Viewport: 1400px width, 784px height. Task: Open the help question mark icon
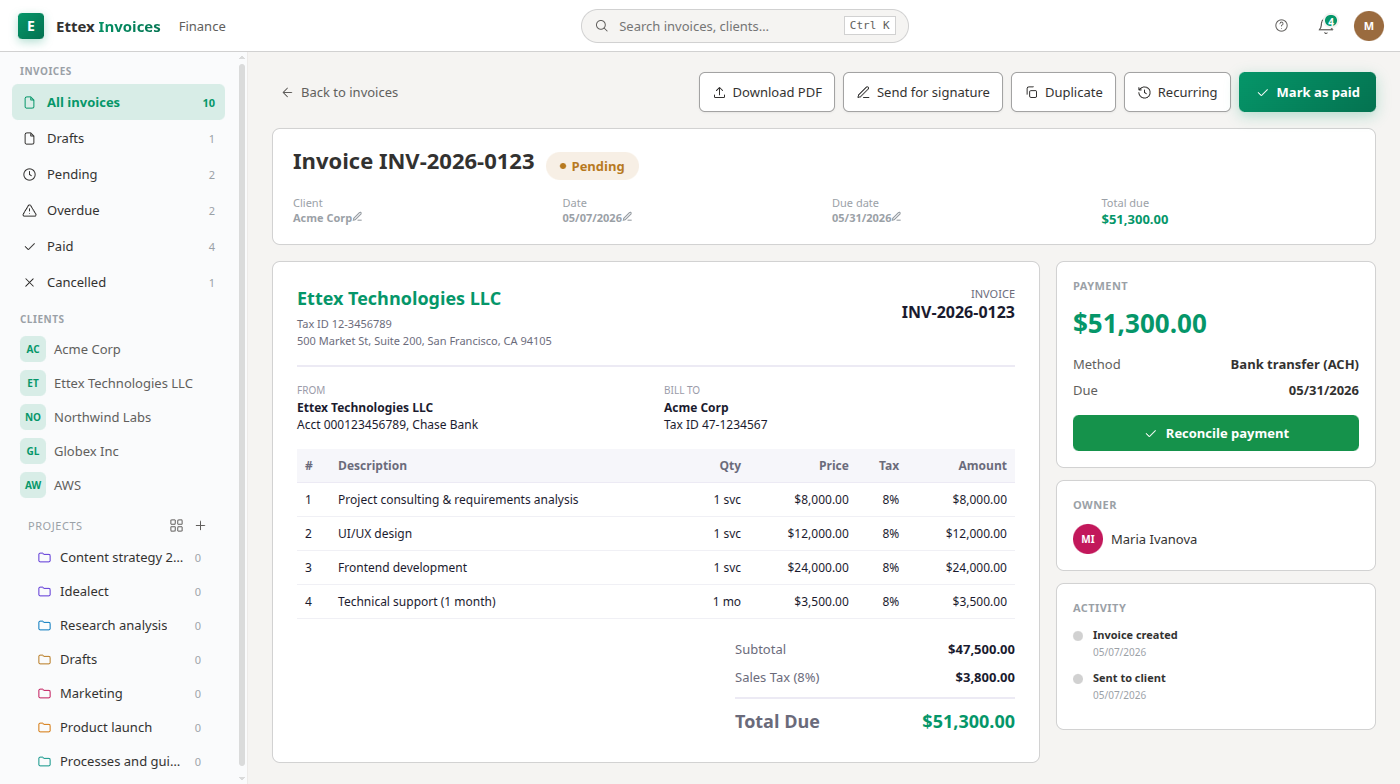(x=1282, y=26)
